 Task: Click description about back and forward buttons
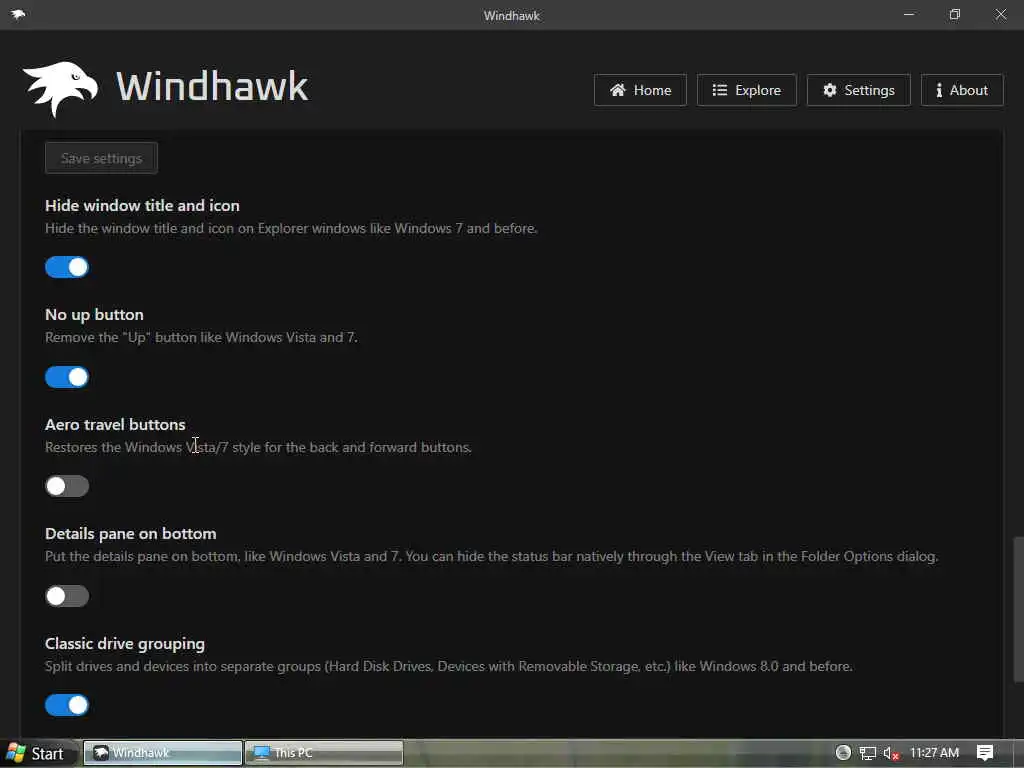(x=258, y=447)
